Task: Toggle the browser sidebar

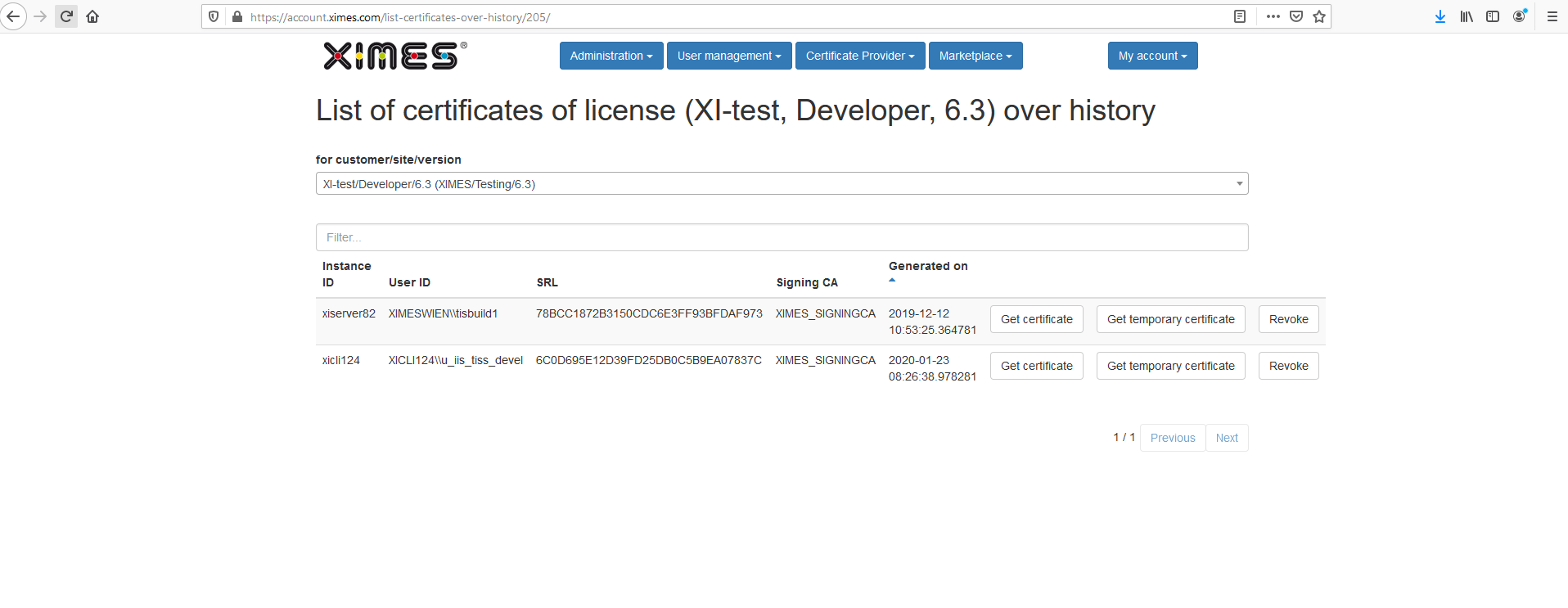Action: [1493, 16]
